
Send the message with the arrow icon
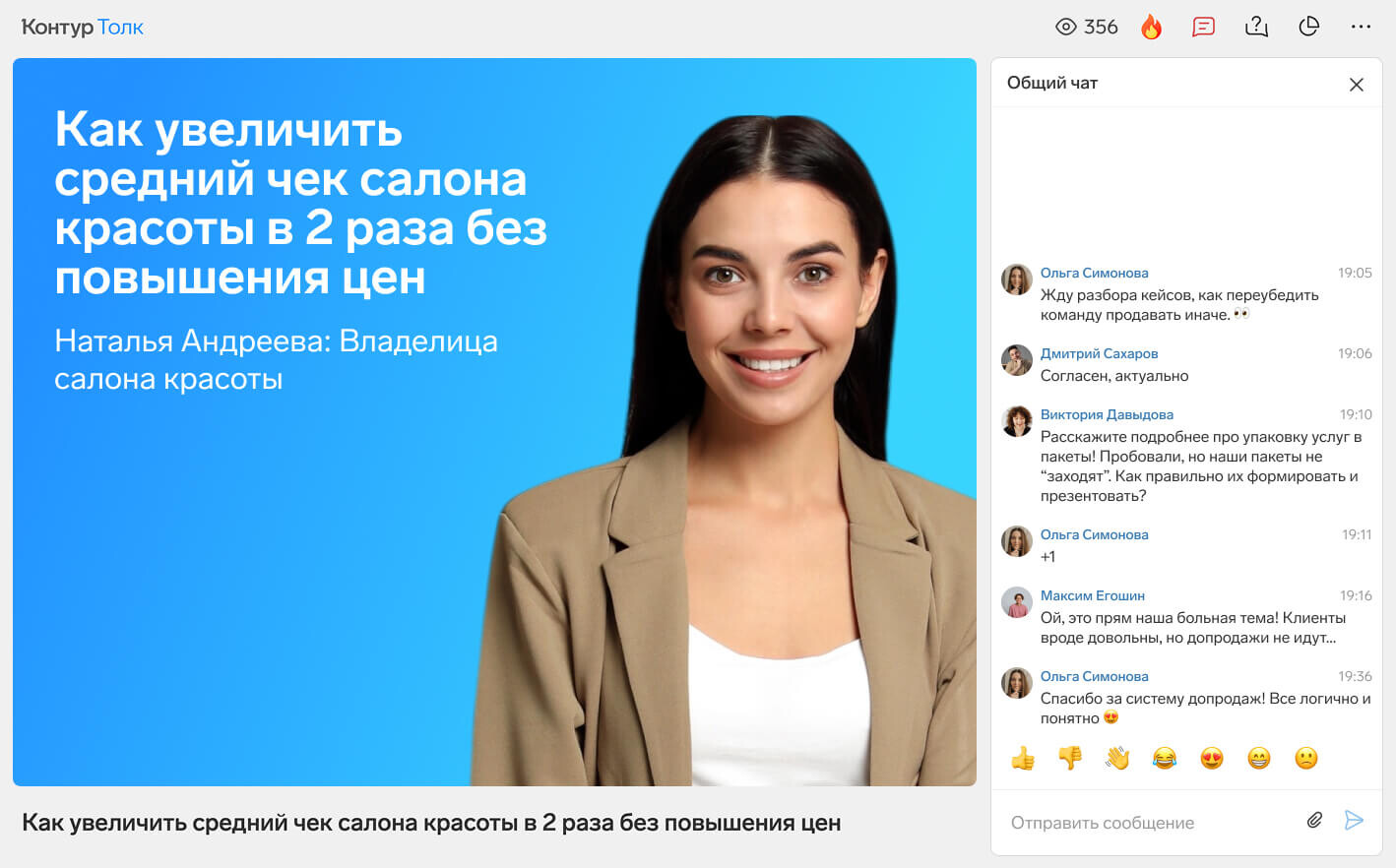coord(1354,820)
